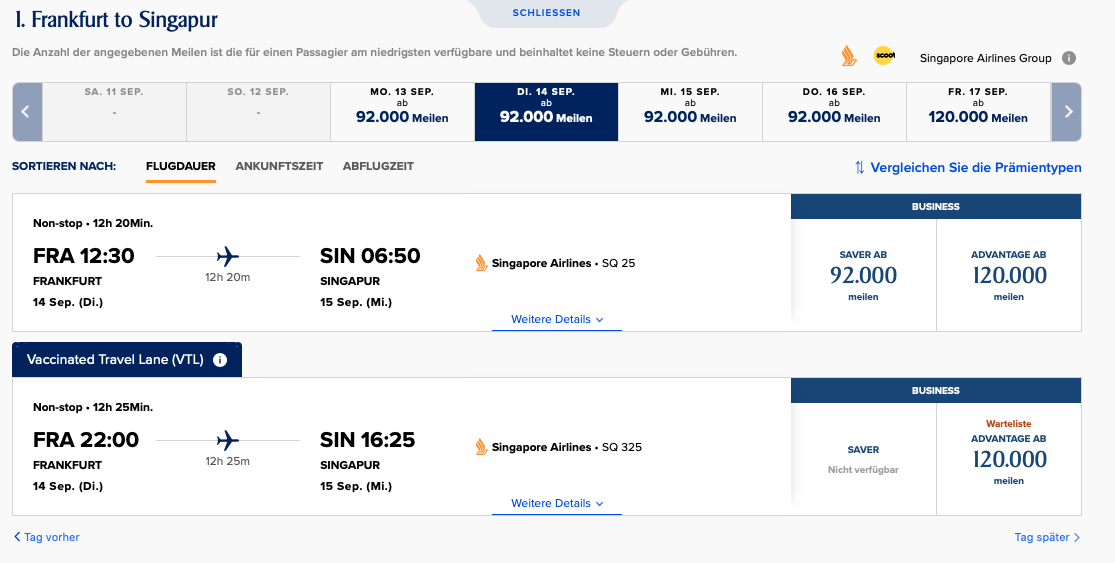
Task: Choose Saver 92.000 miles for SQ 25
Action: click(863, 275)
